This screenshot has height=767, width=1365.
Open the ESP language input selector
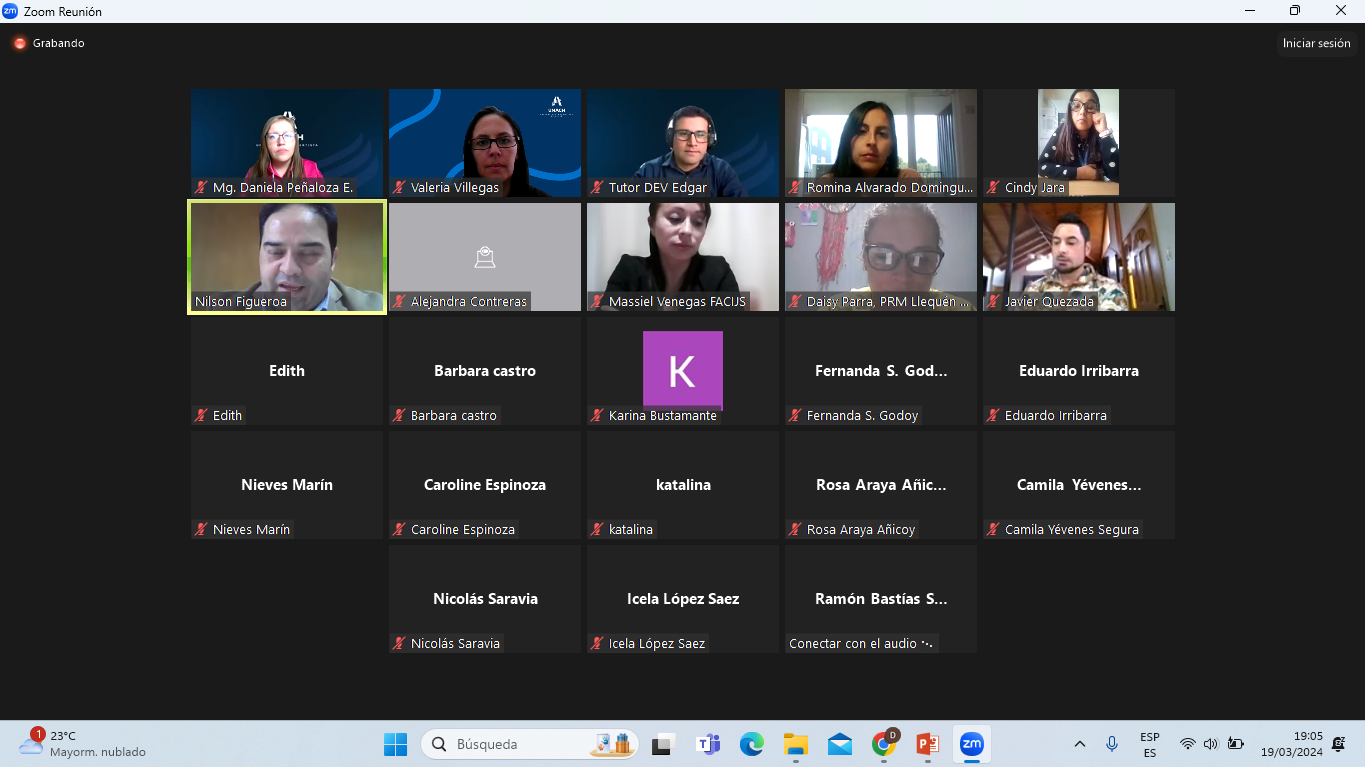click(x=1150, y=744)
